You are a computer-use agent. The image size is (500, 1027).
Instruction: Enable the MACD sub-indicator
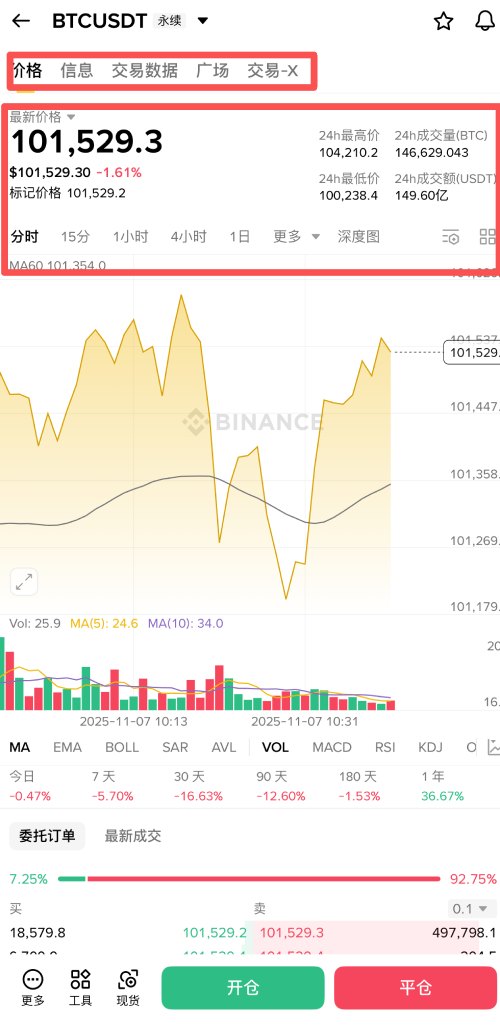[x=332, y=747]
